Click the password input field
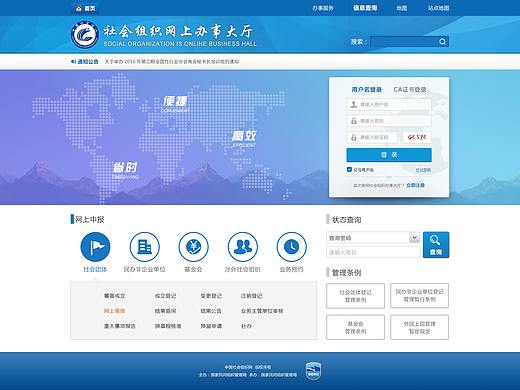The image size is (520, 390). [x=389, y=121]
